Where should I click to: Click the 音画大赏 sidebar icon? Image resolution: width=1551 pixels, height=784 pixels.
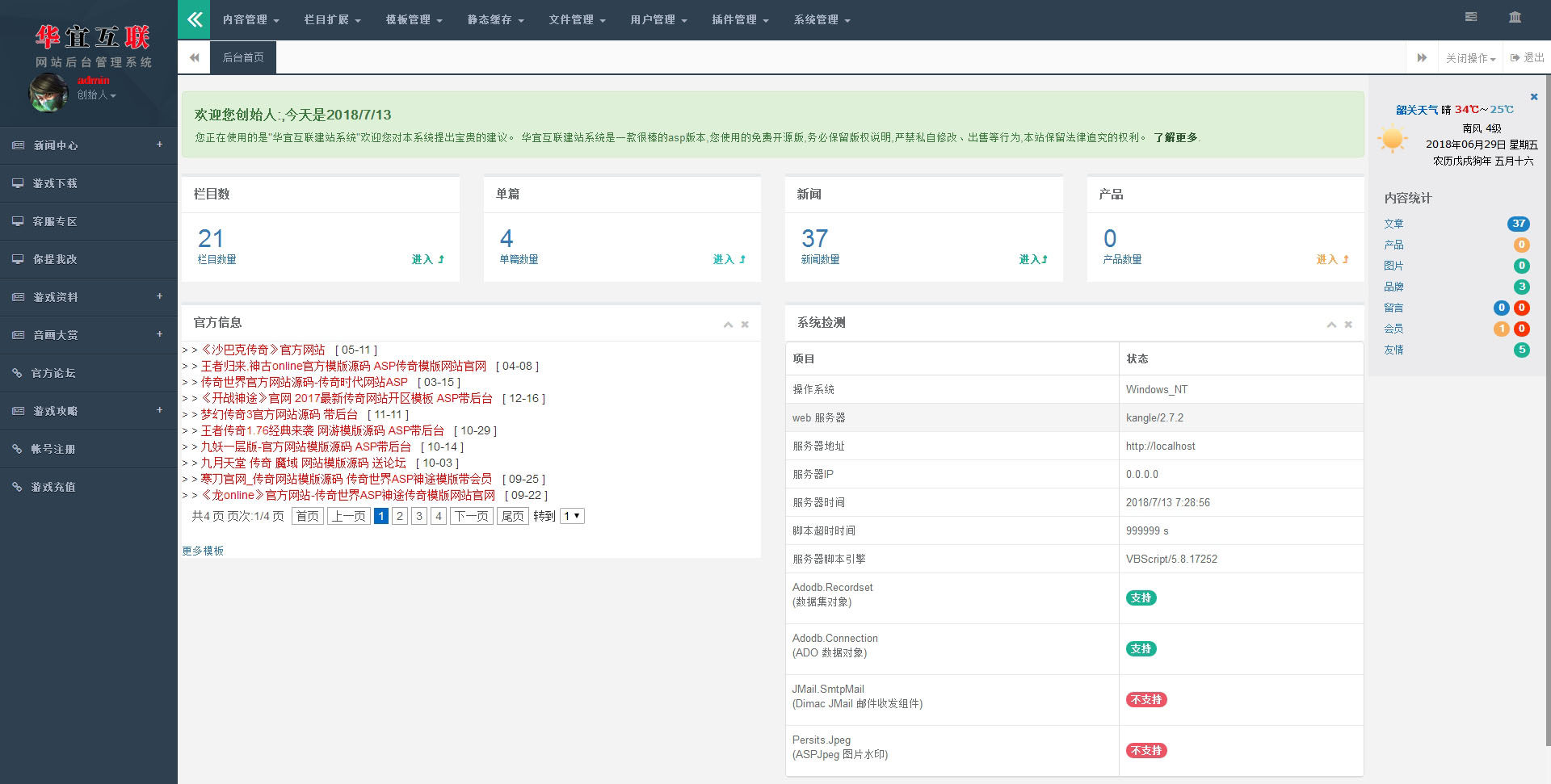18,335
